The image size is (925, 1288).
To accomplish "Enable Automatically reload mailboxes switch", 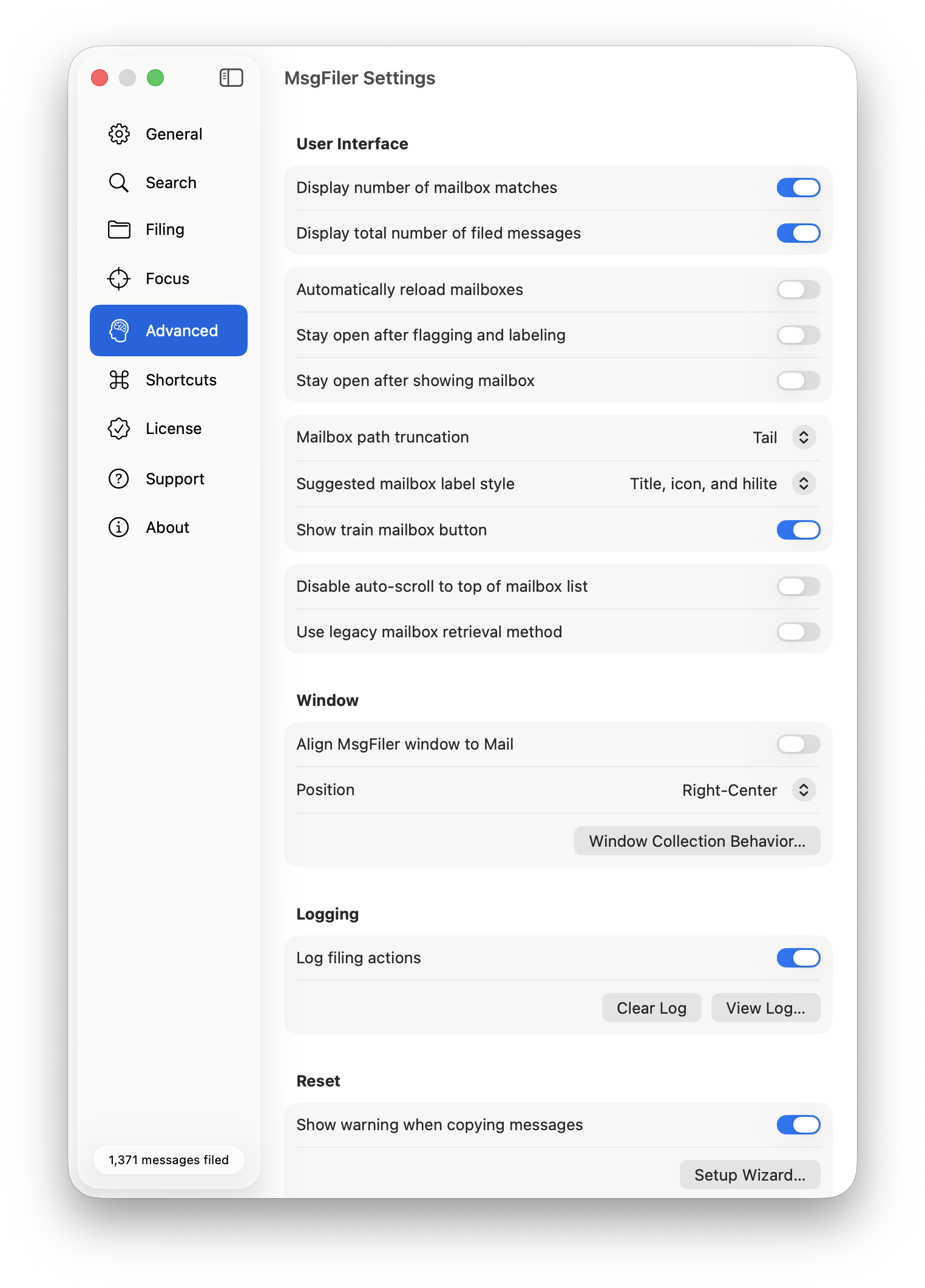I will 798,290.
